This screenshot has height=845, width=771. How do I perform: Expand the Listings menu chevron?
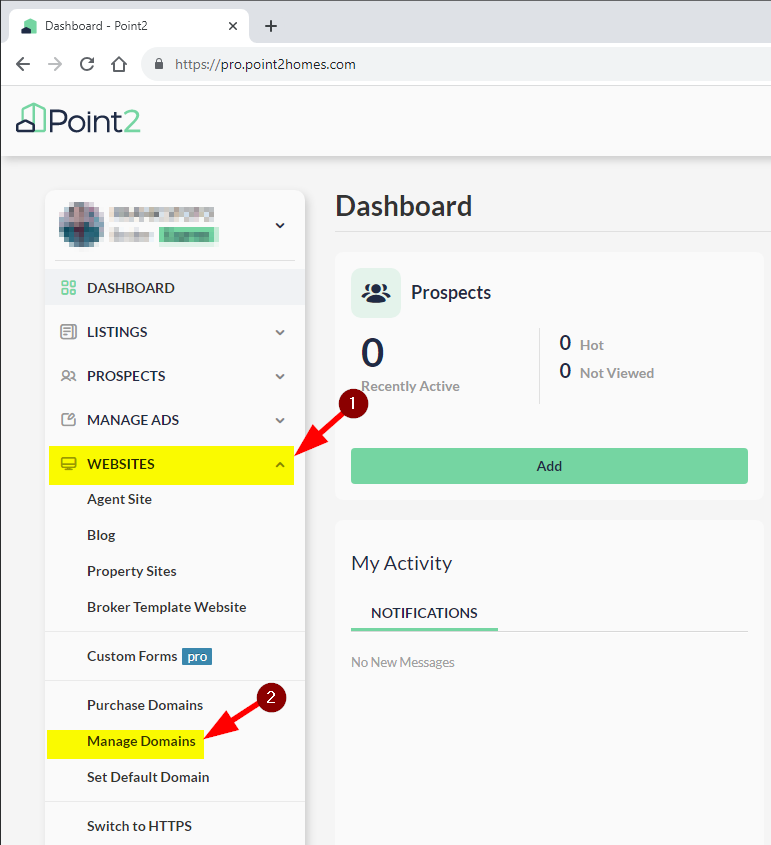[280, 333]
